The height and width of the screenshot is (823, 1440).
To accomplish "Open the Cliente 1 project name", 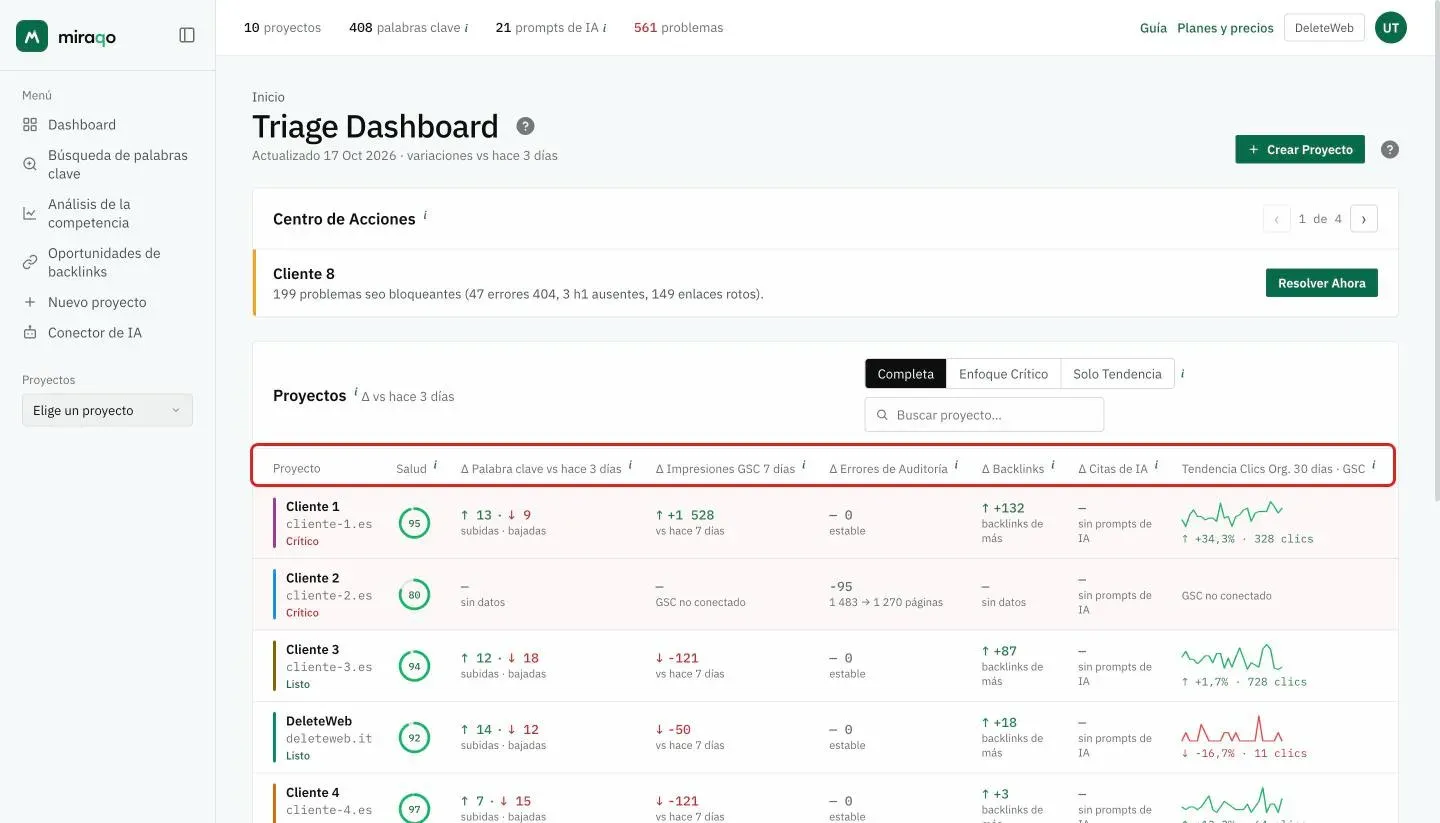I will (312, 506).
